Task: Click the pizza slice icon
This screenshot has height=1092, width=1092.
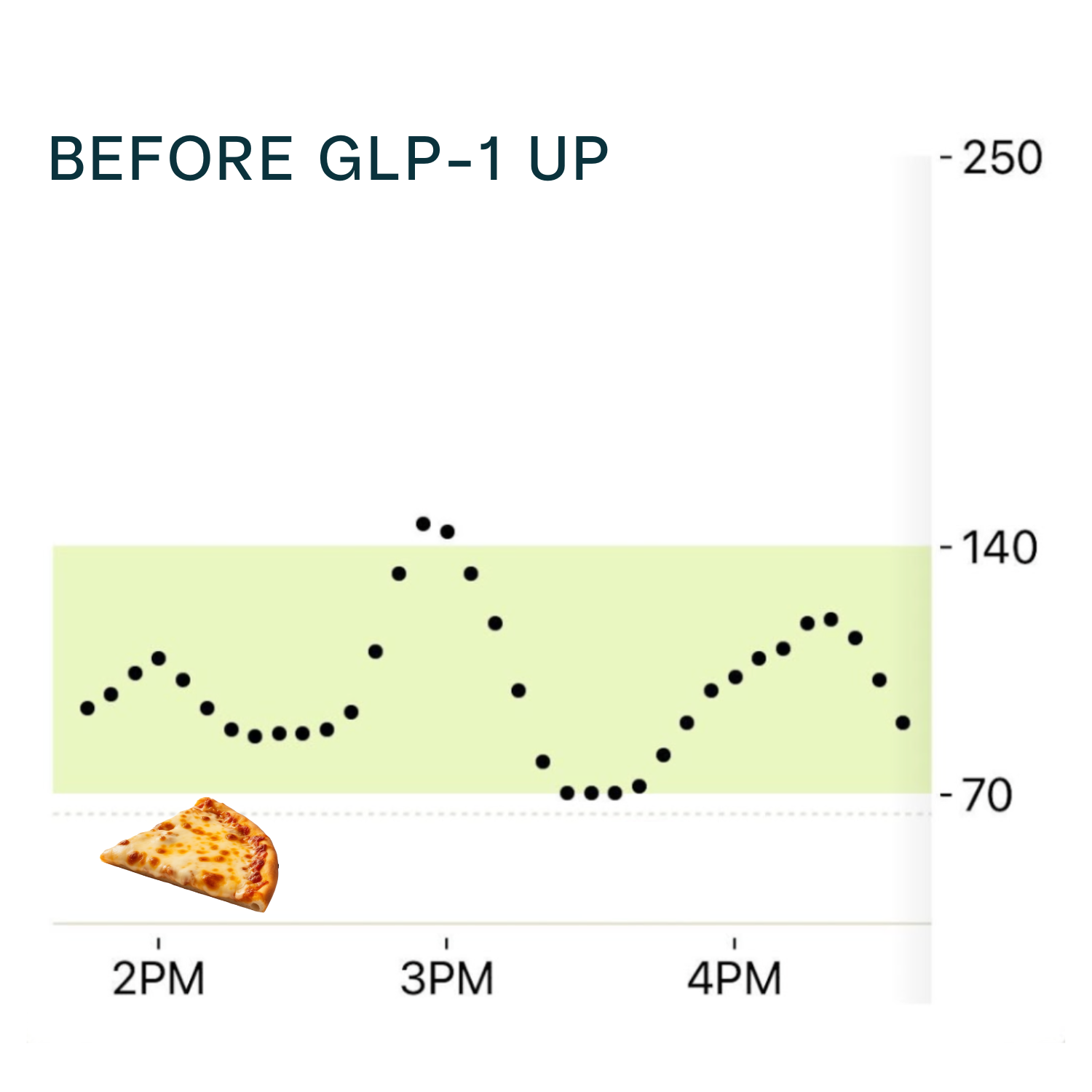Action: click(190, 855)
